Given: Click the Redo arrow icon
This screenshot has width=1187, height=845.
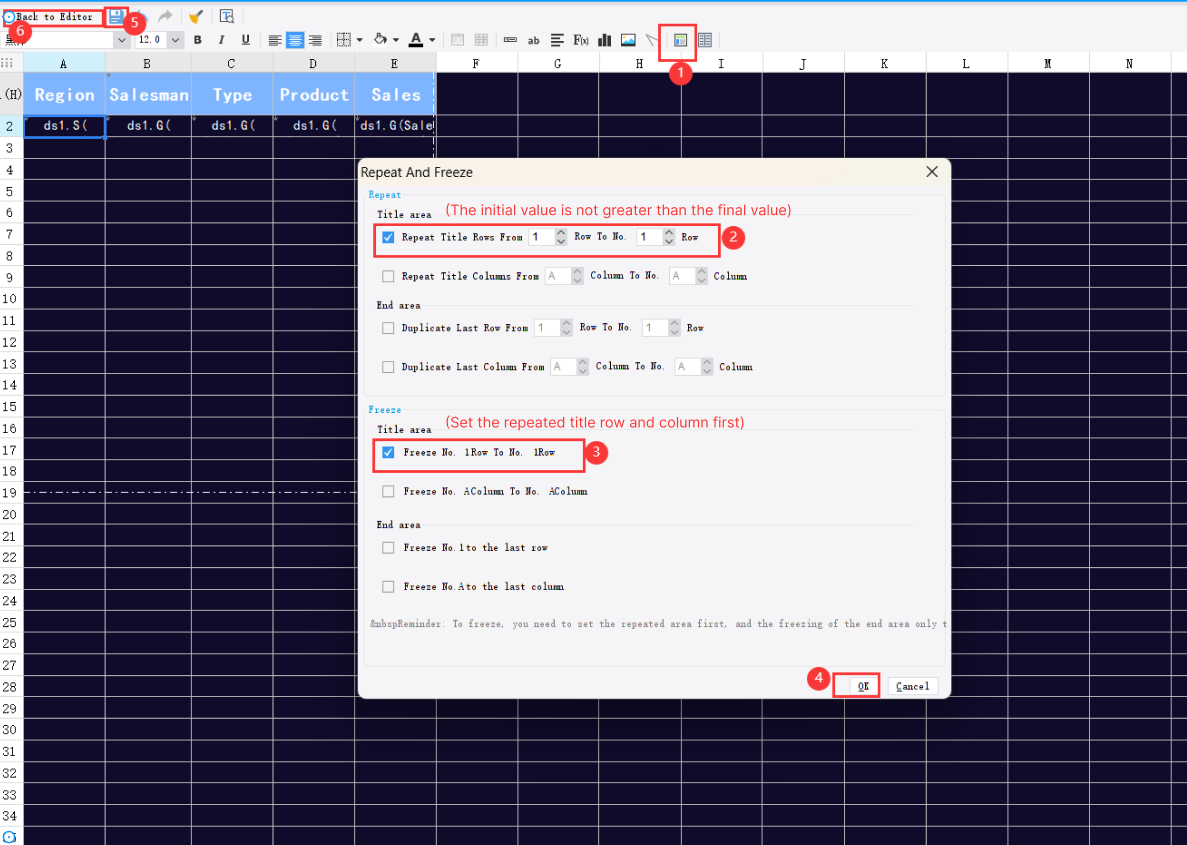Looking at the screenshot, I should pos(166,16).
